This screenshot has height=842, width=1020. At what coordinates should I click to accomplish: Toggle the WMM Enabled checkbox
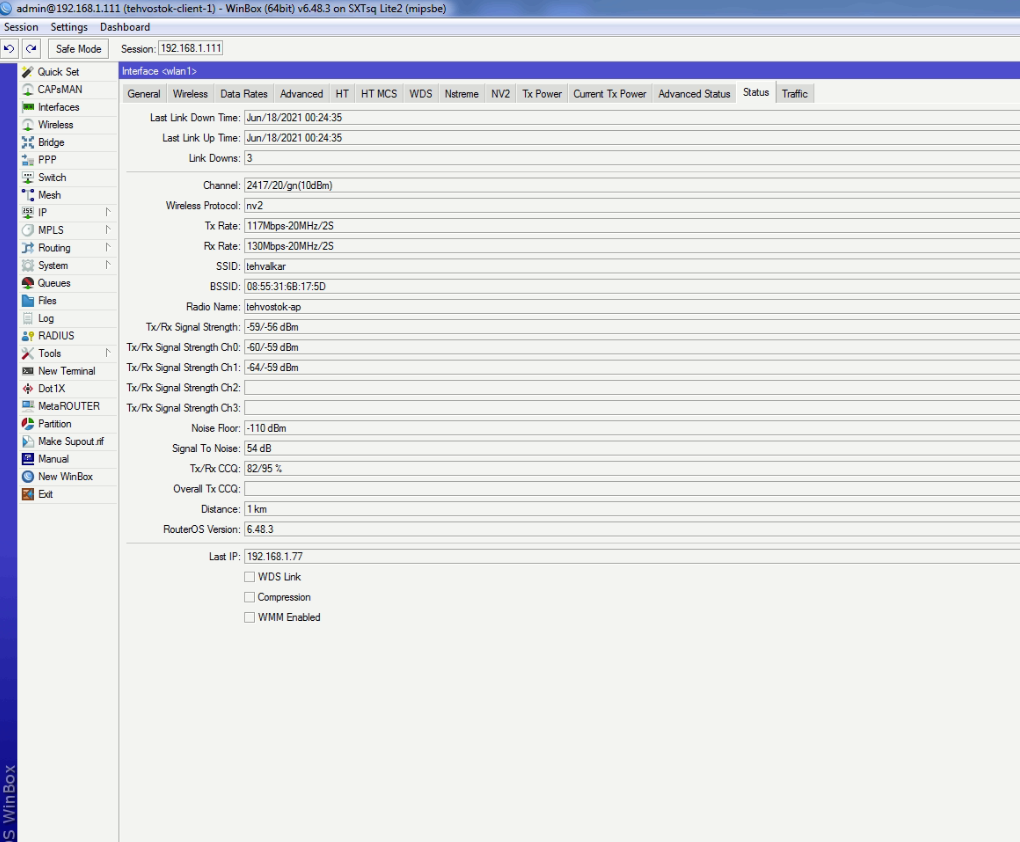249,617
